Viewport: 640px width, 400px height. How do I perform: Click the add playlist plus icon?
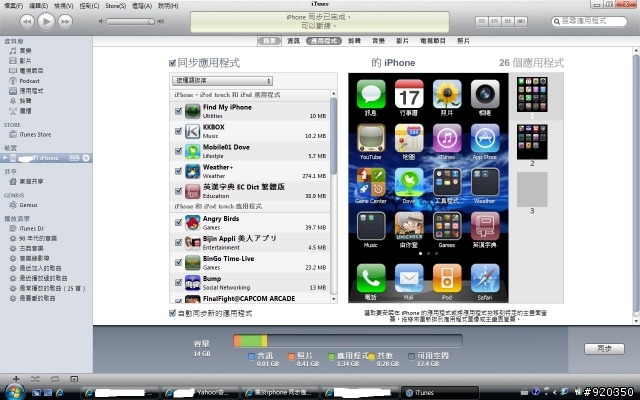pos(16,379)
